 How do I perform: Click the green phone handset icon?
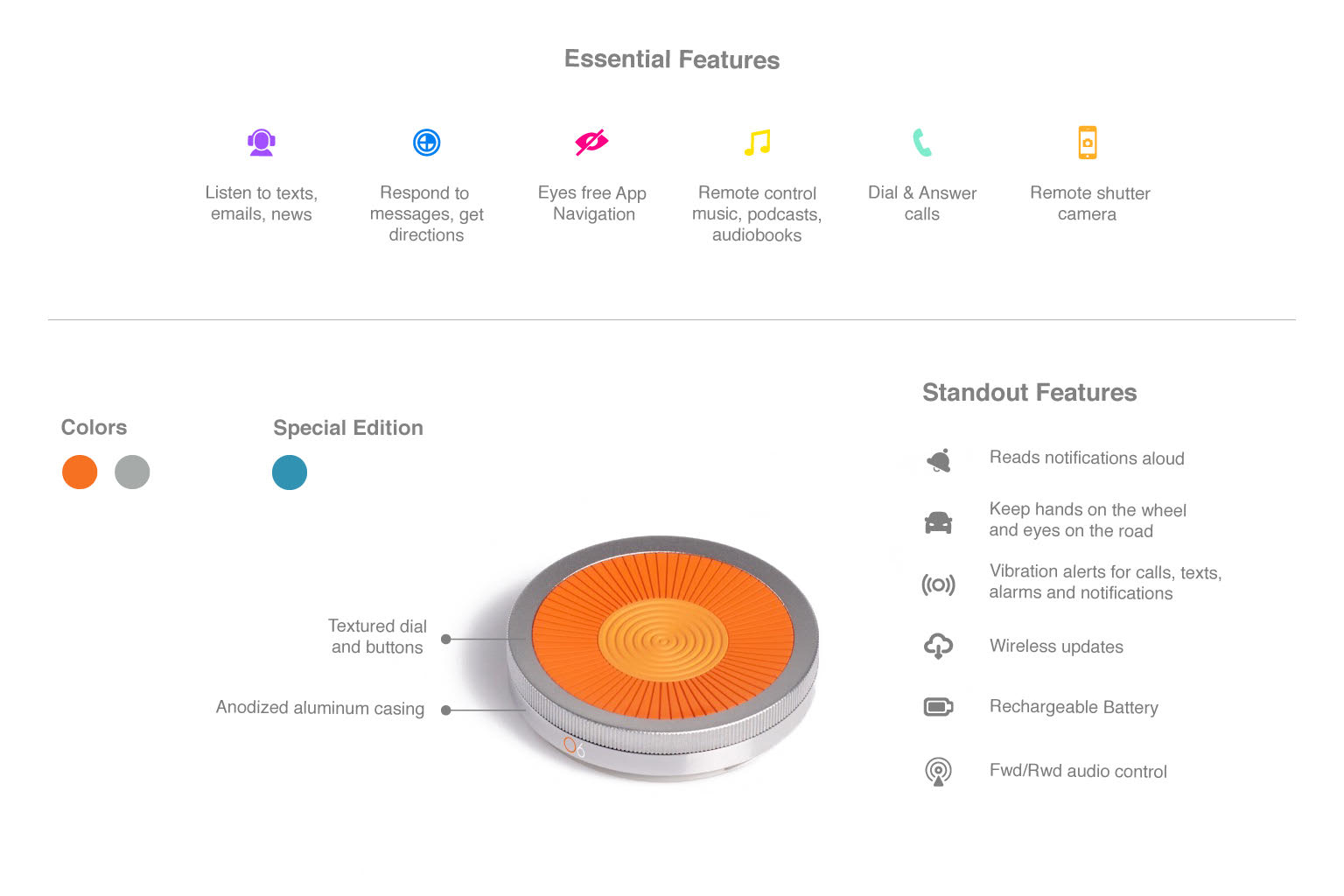point(922,142)
